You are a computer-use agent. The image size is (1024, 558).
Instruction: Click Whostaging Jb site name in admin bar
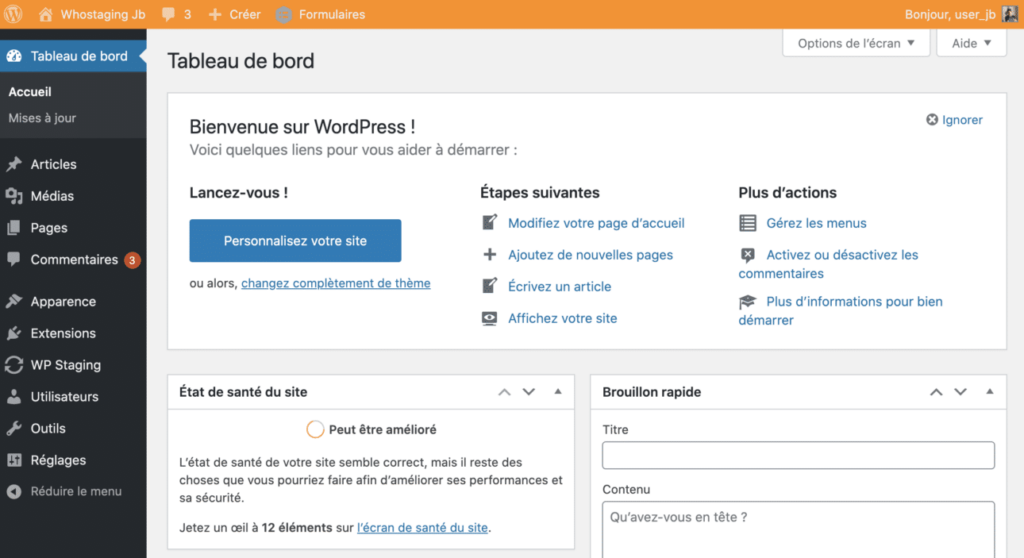pos(103,14)
